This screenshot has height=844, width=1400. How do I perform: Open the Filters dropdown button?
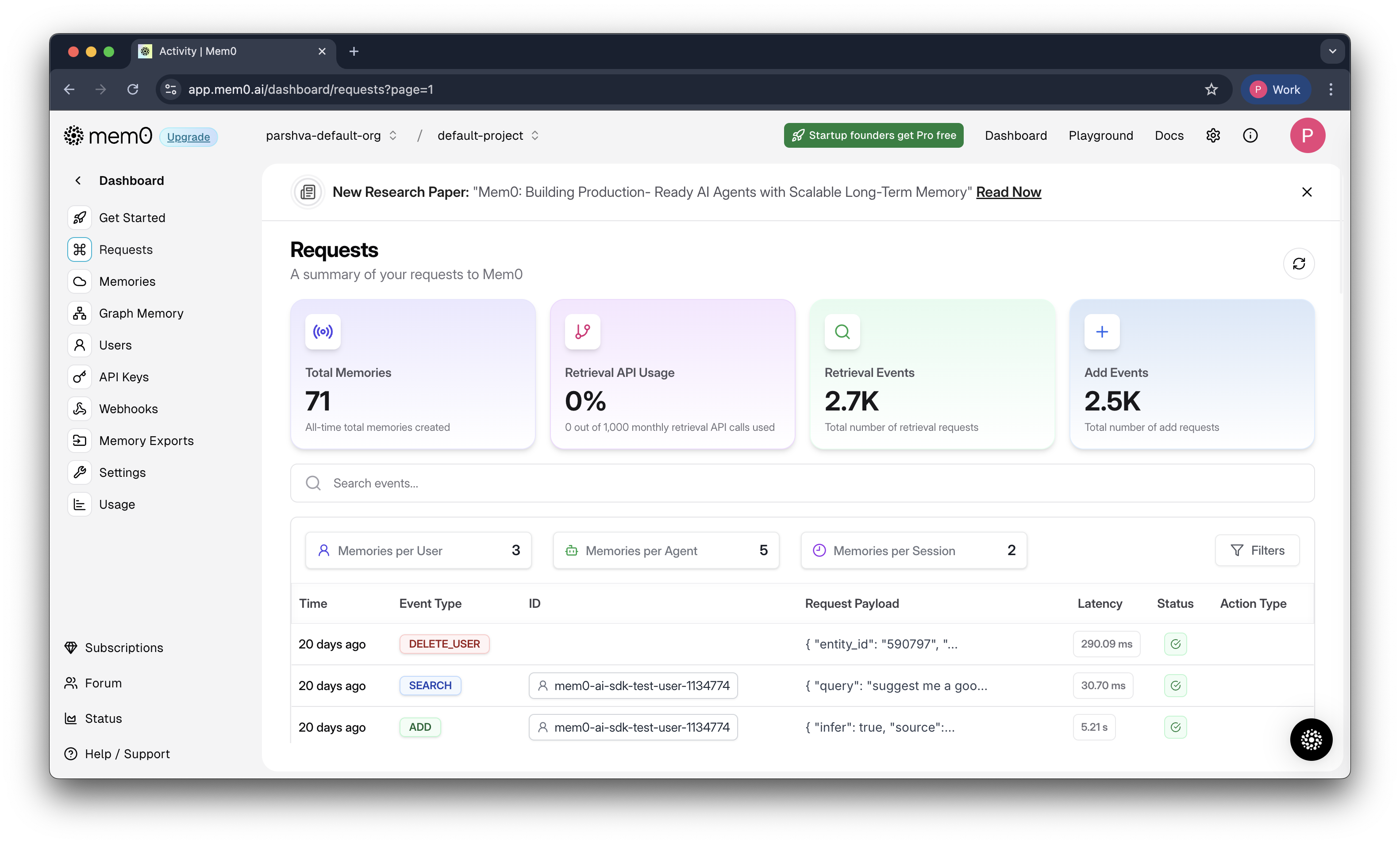1257,550
